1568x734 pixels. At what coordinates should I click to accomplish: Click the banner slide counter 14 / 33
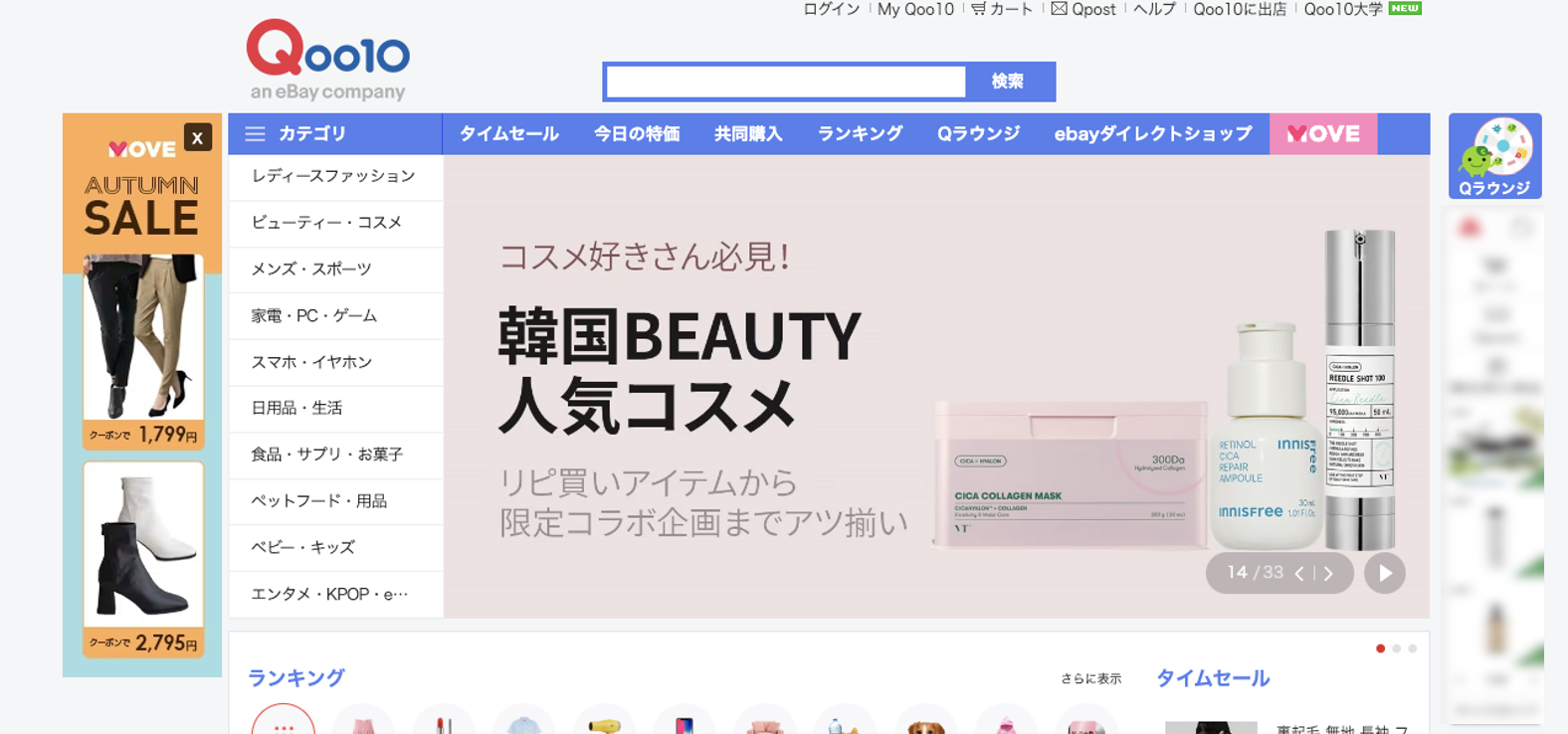pyautogui.click(x=1255, y=573)
